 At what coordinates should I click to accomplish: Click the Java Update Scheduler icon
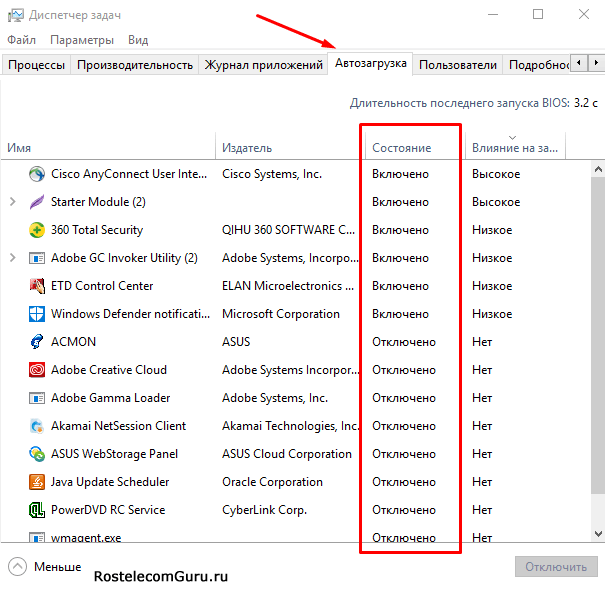pyautogui.click(x=37, y=482)
